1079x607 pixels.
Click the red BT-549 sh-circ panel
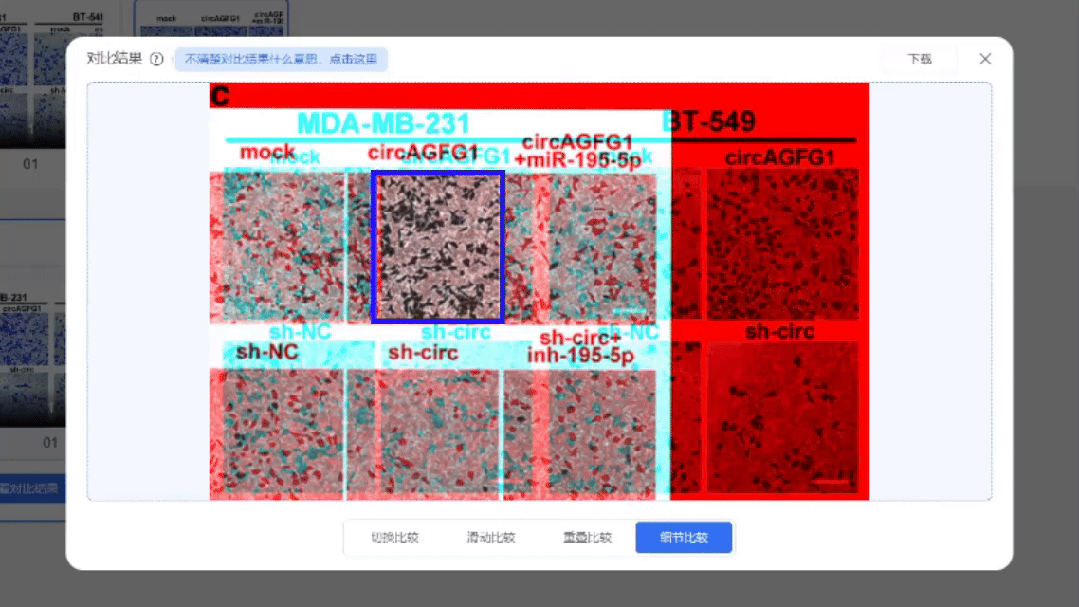pos(782,417)
